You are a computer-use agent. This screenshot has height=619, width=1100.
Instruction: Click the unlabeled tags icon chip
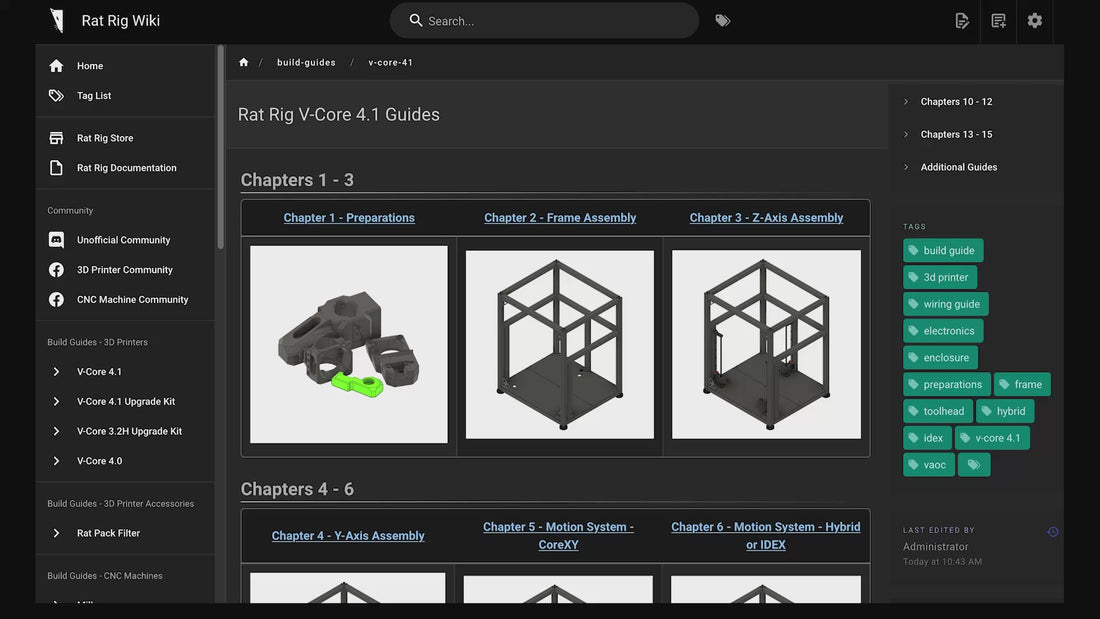tap(973, 464)
